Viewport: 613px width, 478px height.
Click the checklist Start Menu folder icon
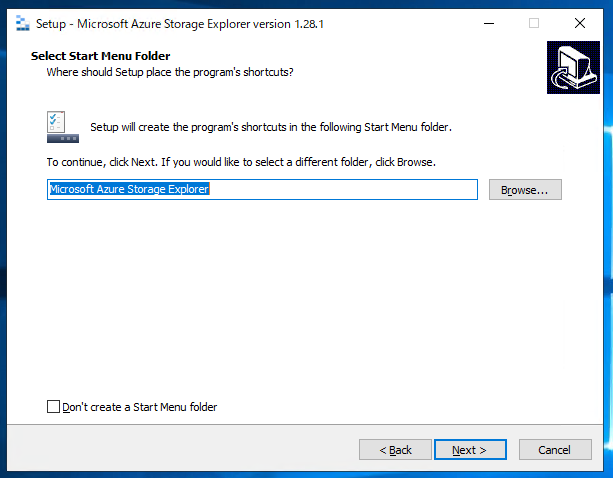63,127
